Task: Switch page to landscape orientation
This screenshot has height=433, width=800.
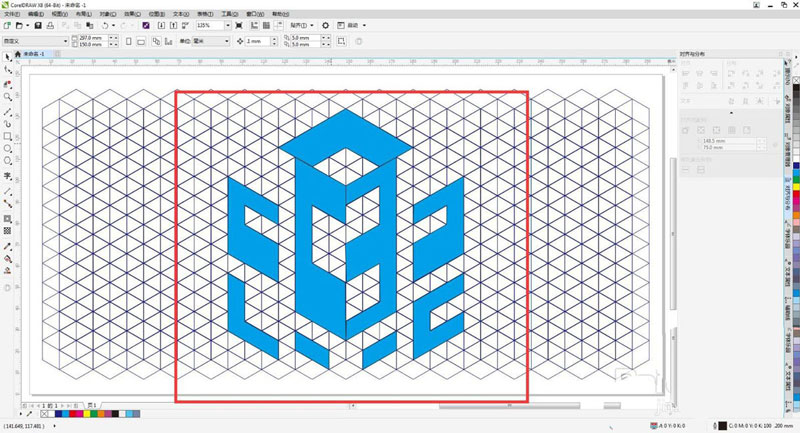Action: click(x=141, y=41)
